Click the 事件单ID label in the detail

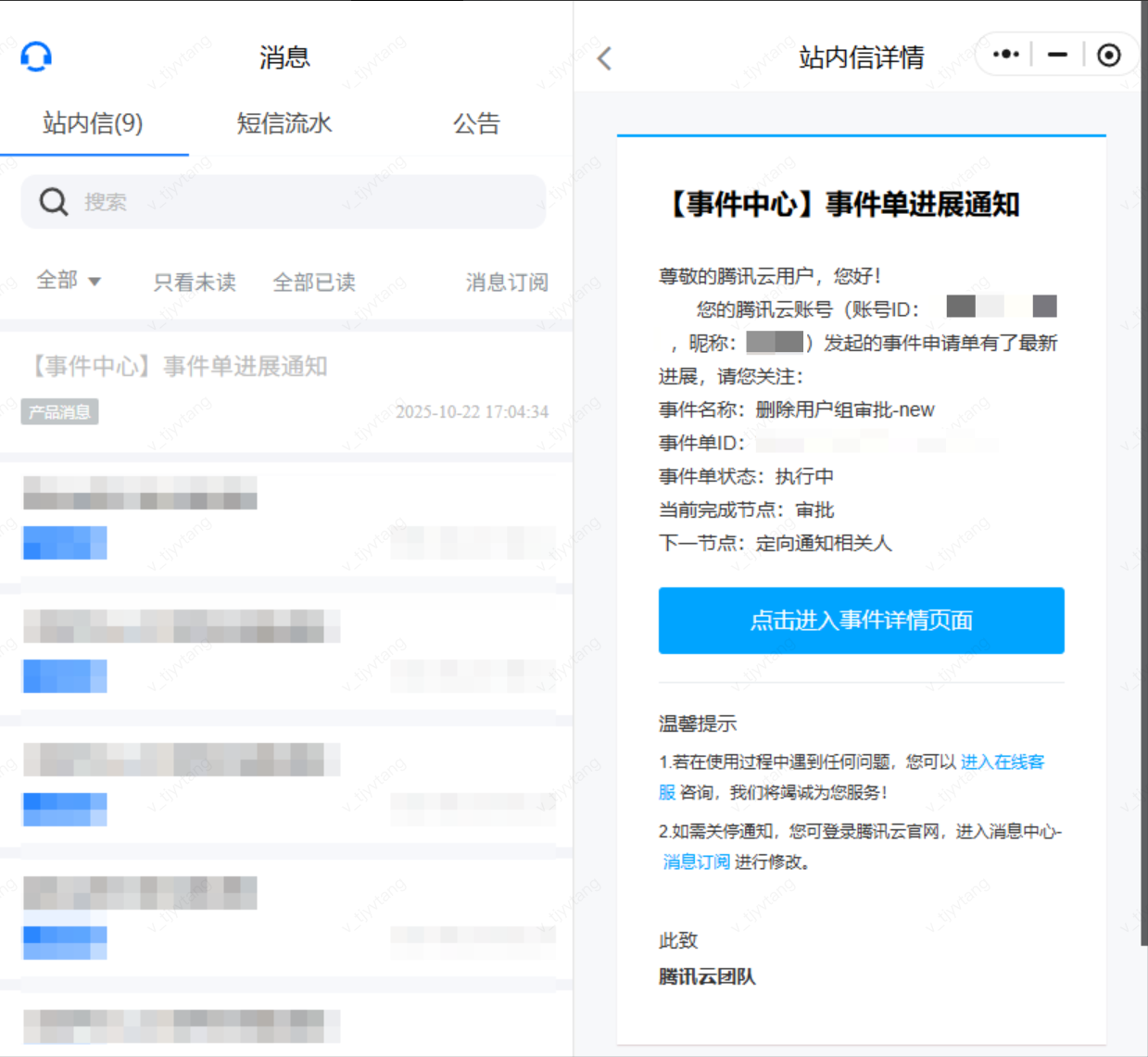701,443
